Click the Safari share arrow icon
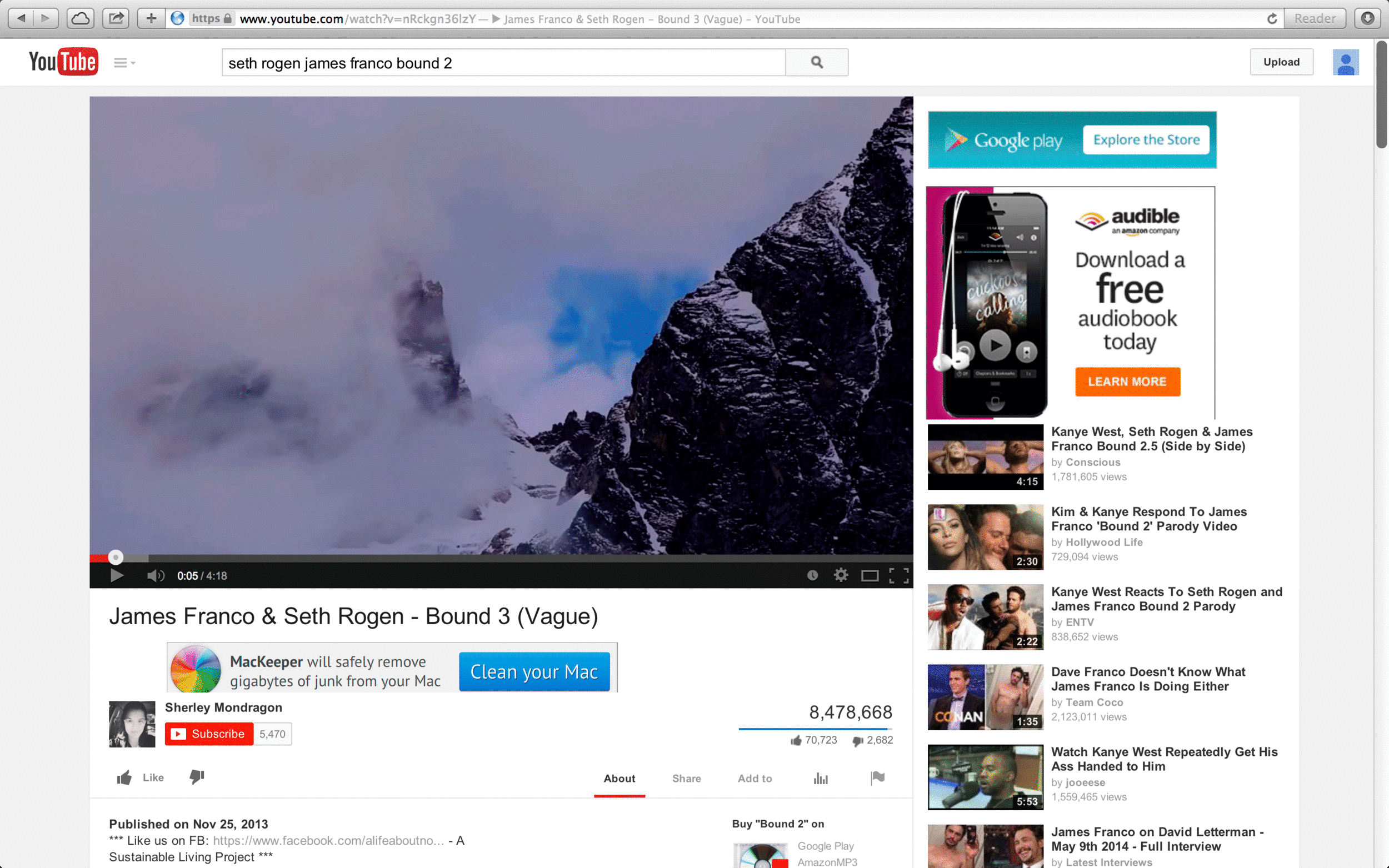Viewport: 1389px width, 868px height. click(116, 18)
